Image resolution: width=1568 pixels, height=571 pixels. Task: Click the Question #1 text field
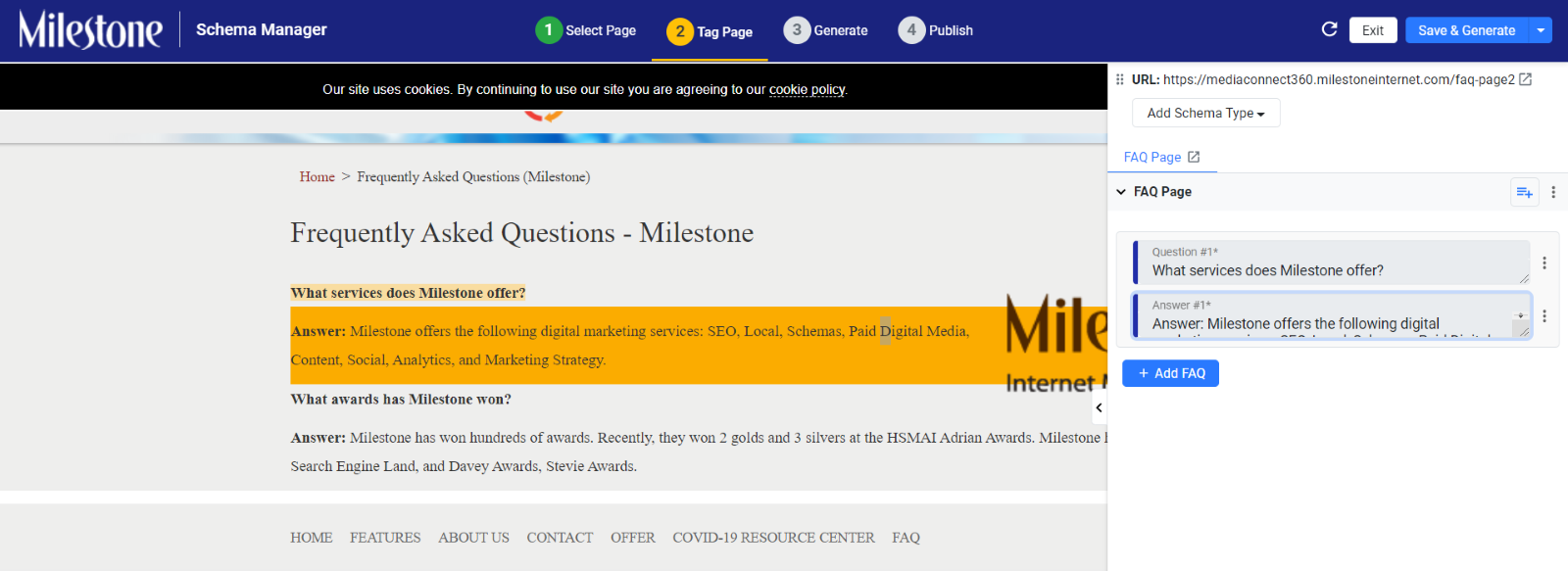[x=1332, y=262]
